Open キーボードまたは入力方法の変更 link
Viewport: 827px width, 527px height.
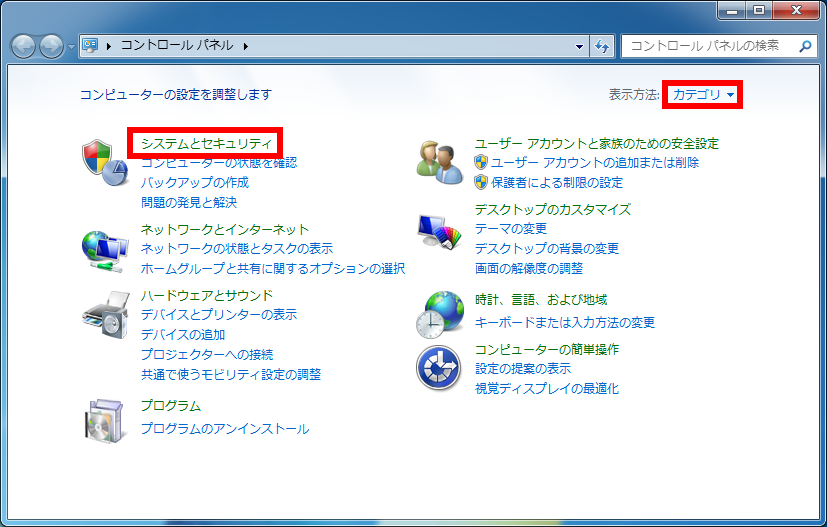[x=565, y=322]
